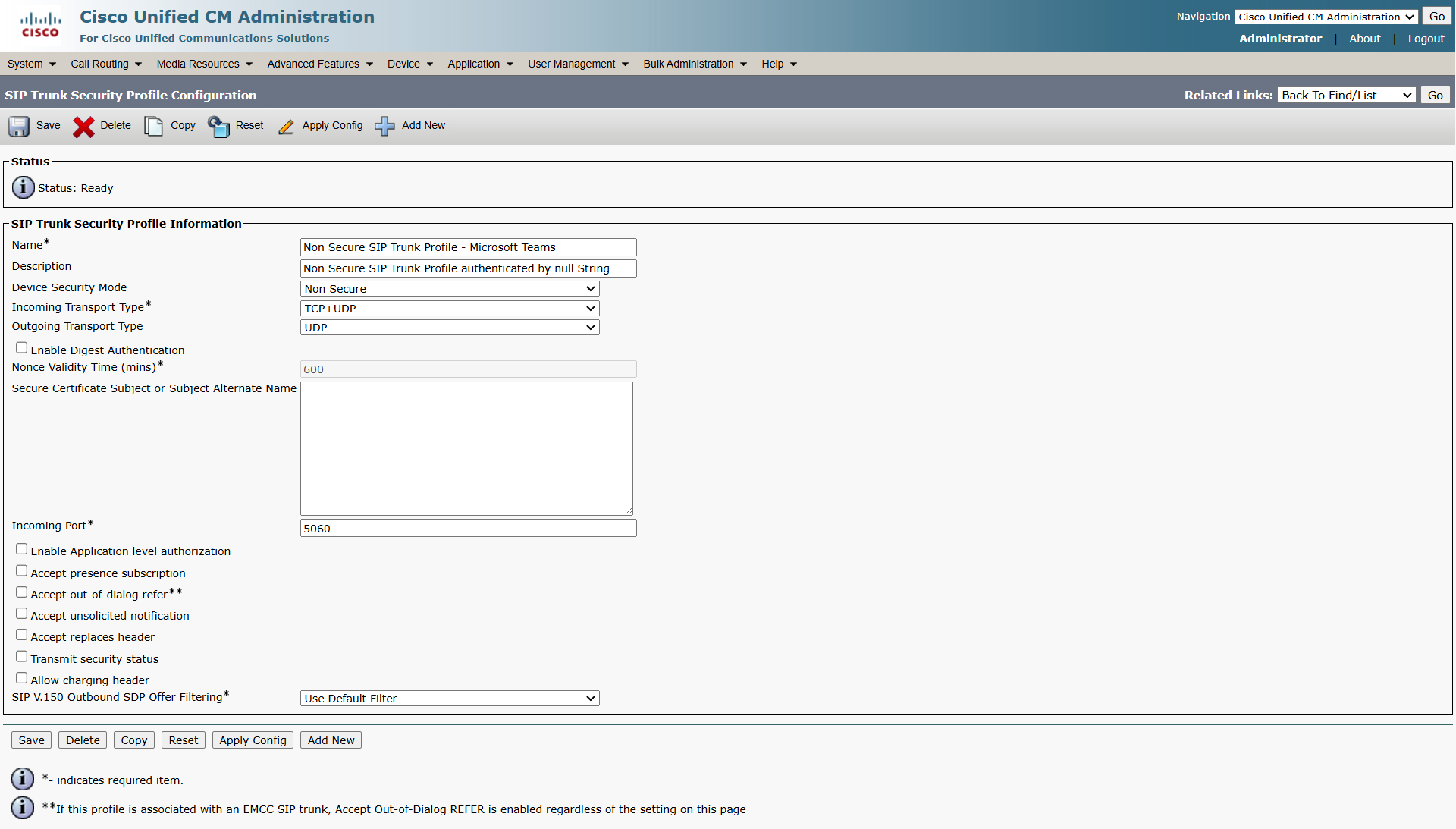1456x829 pixels.
Task: Toggle Transmit security status checkbox
Action: coord(21,657)
